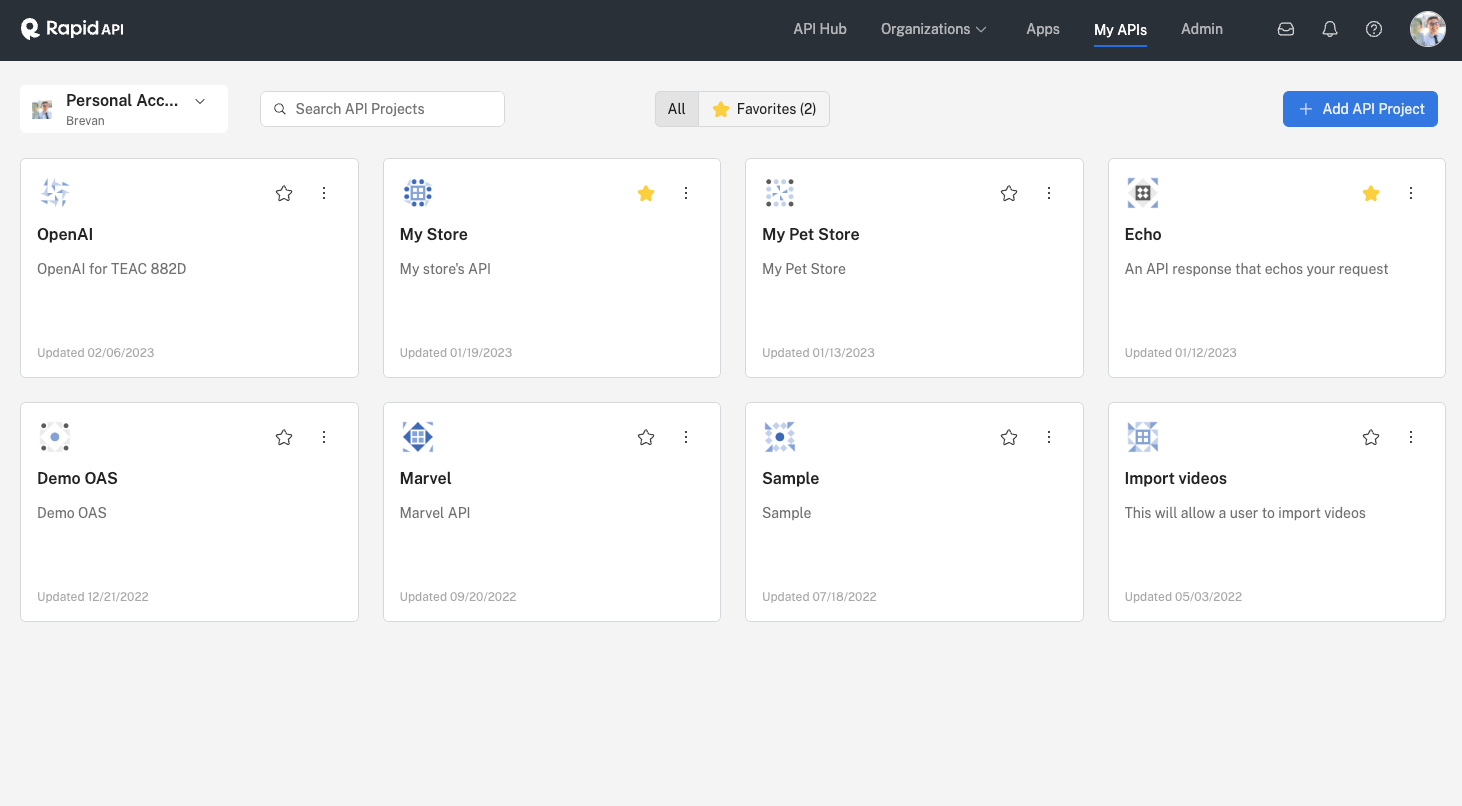Click the Marvel project icon
The image size is (1462, 806).
click(417, 436)
